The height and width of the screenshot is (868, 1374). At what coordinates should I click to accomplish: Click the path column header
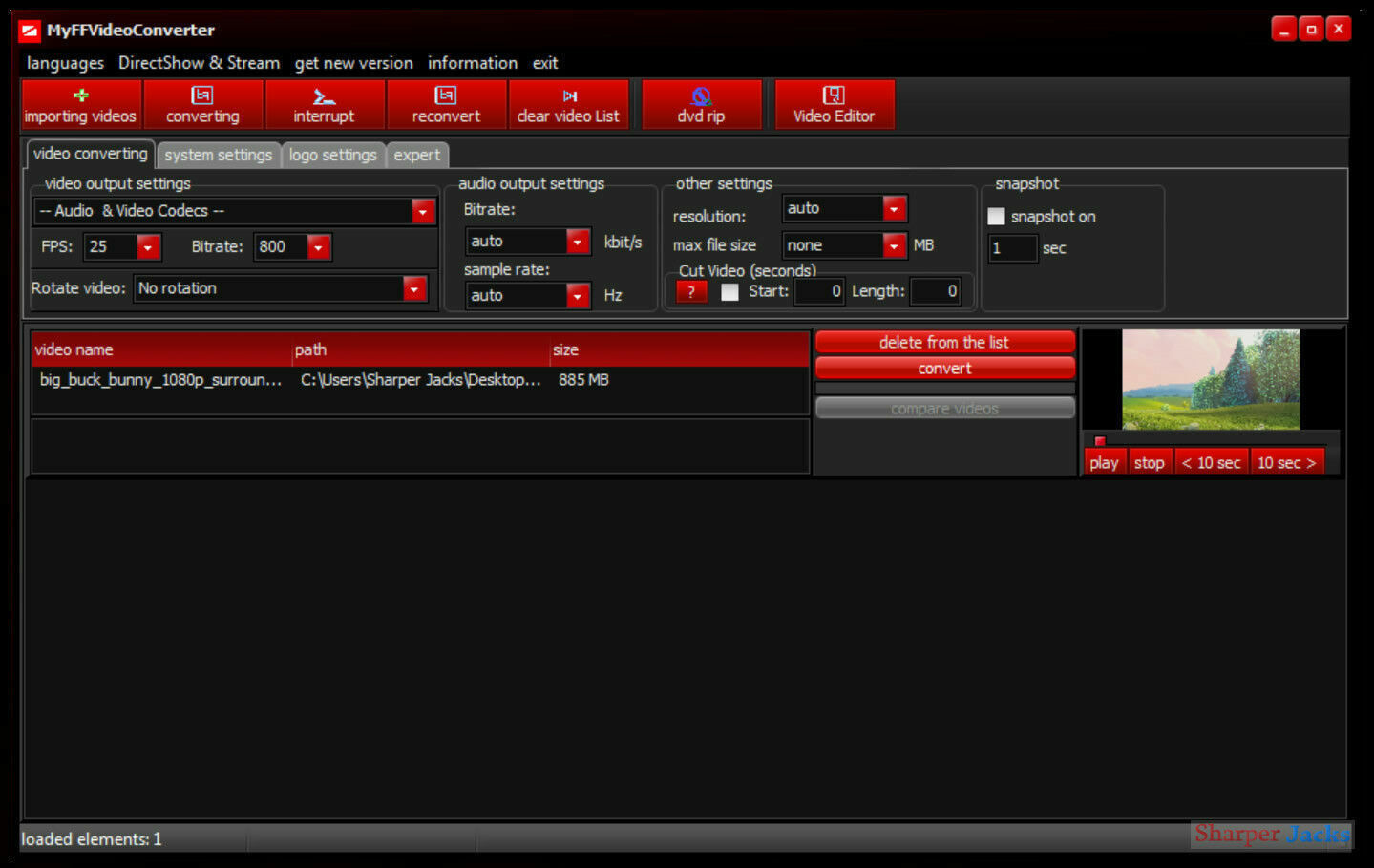421,349
